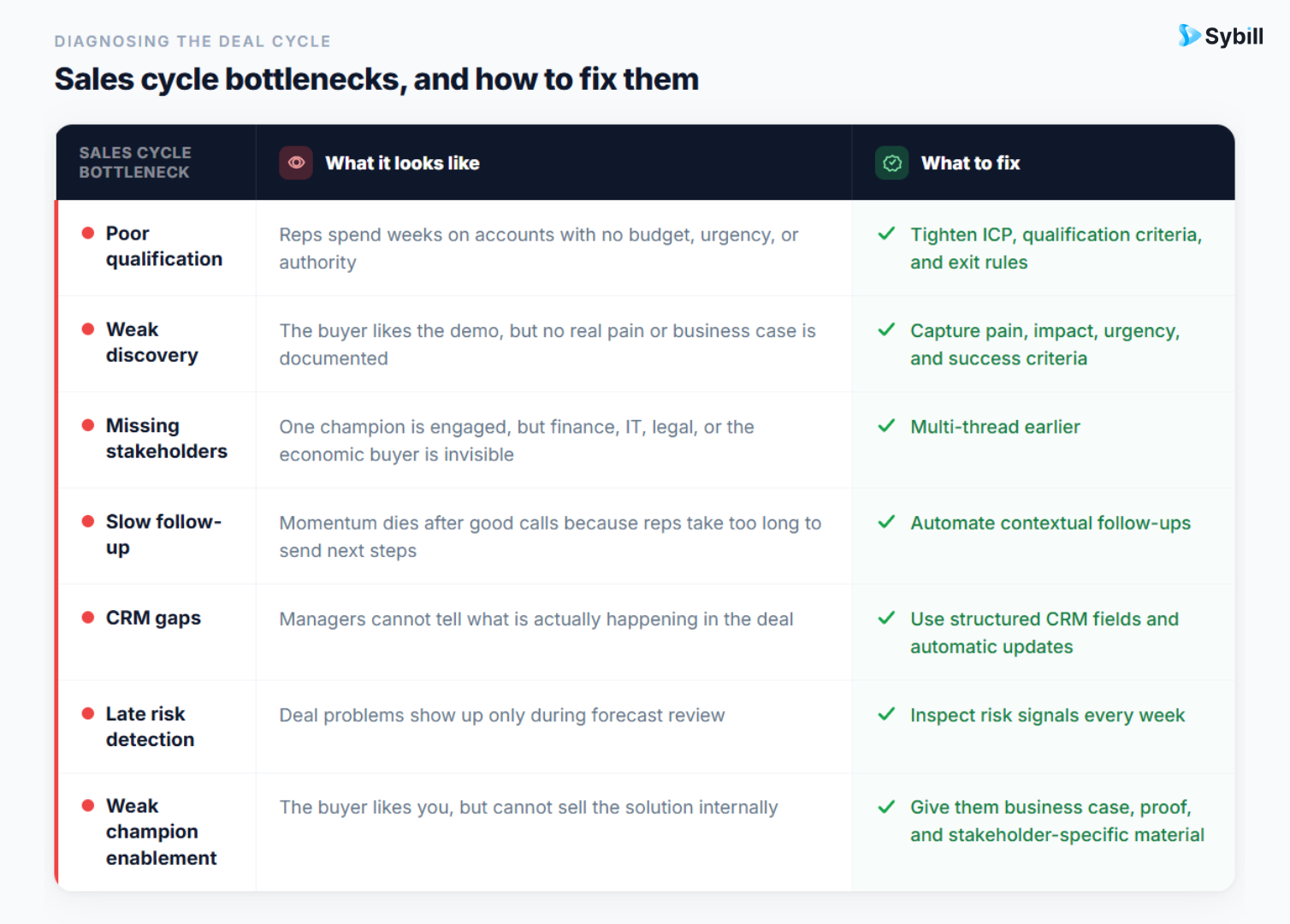Click the checkmark beside 'Automate contextual follow-ups'
Screen dimensions: 1290x924
pos(887,522)
